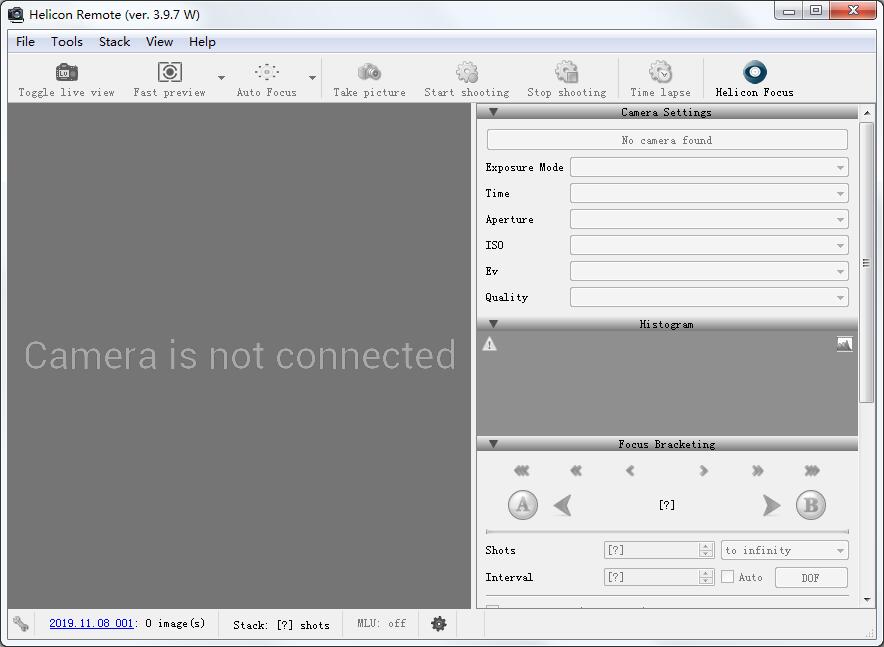Set focus point A
Viewport: 884px width, 647px height.
coord(522,505)
